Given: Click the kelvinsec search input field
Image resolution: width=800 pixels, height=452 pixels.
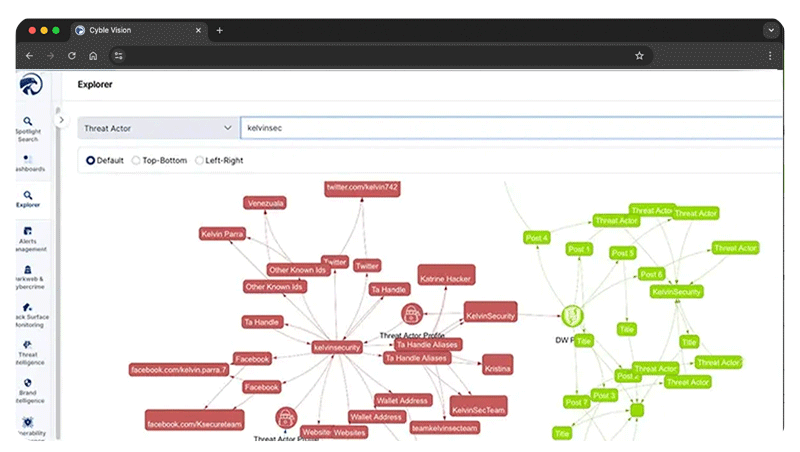Looking at the screenshot, I should click(510, 128).
